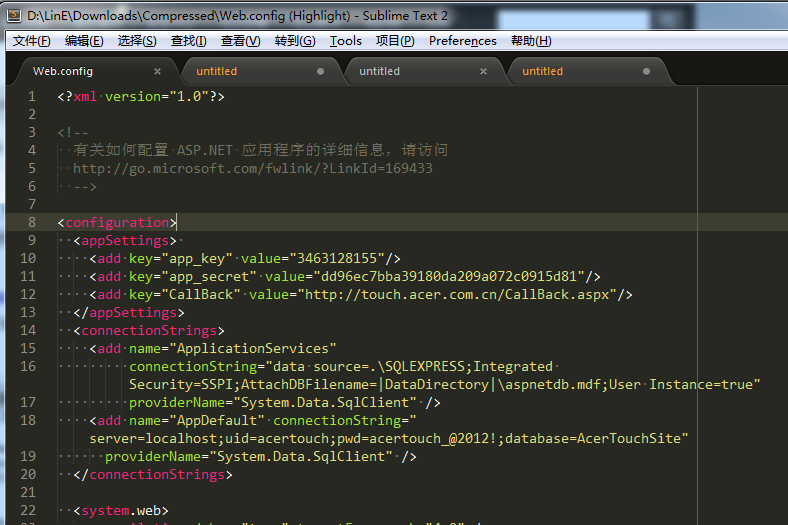Viewport: 788px width, 525px height.
Task: Click the aspnetdb.mdf filename text
Action: tap(553, 385)
